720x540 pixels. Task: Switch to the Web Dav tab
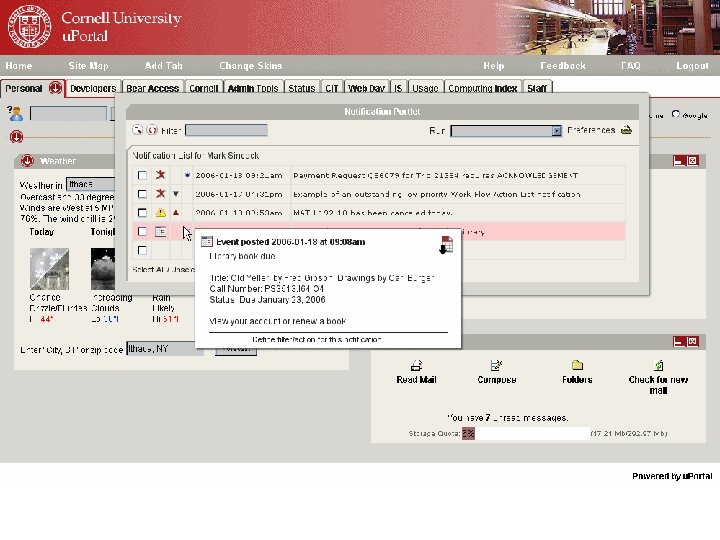(366, 88)
